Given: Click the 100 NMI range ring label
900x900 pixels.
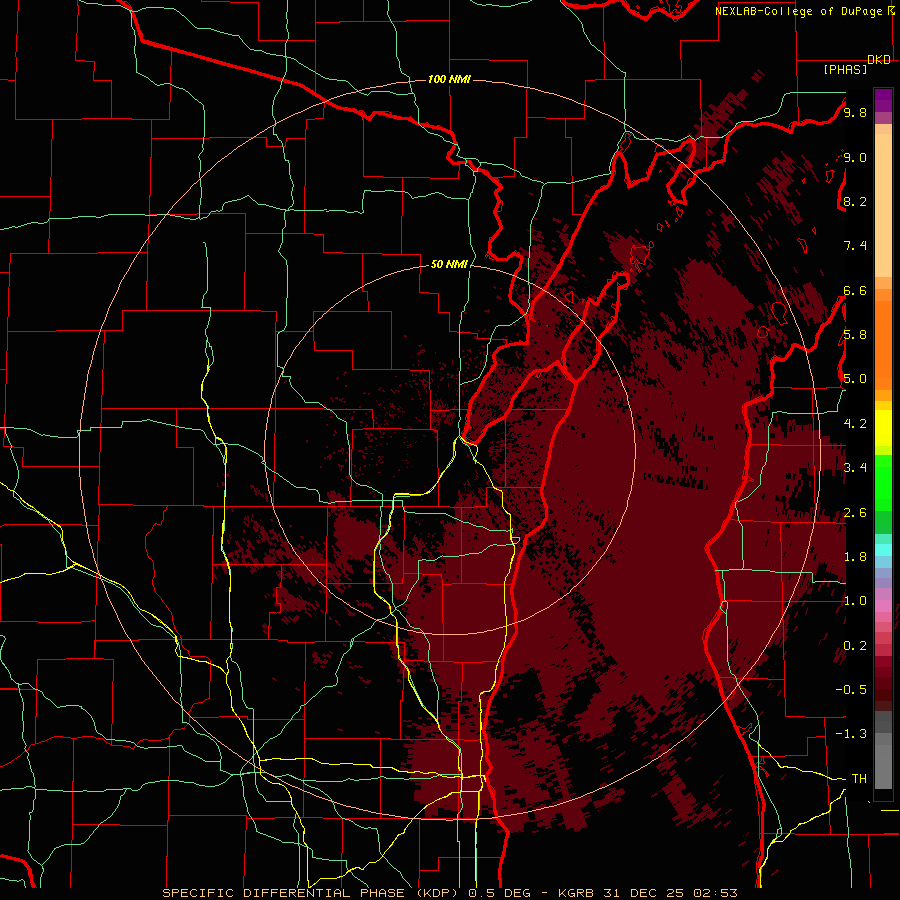Looking at the screenshot, I should pos(449,79).
